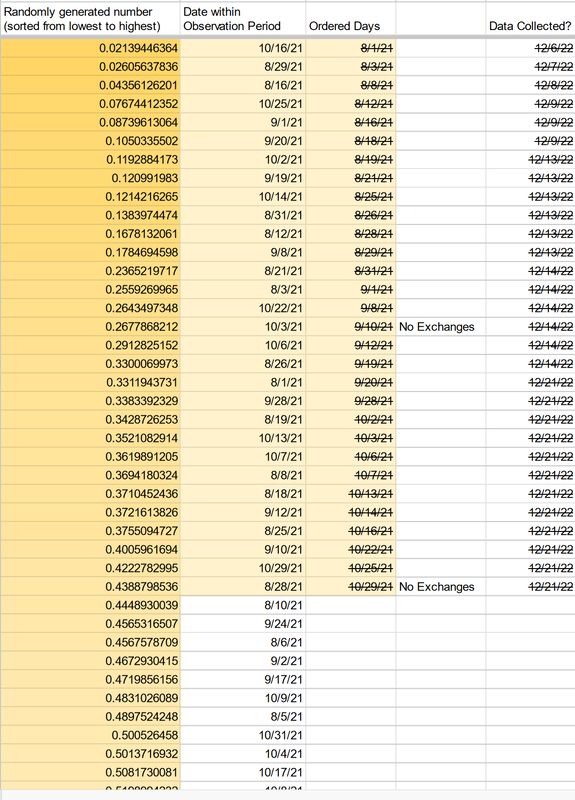This screenshot has width=575, height=800.
Task: Select Data Collected 12/9/22 in the 0.07674412352 row
Action: [530, 104]
